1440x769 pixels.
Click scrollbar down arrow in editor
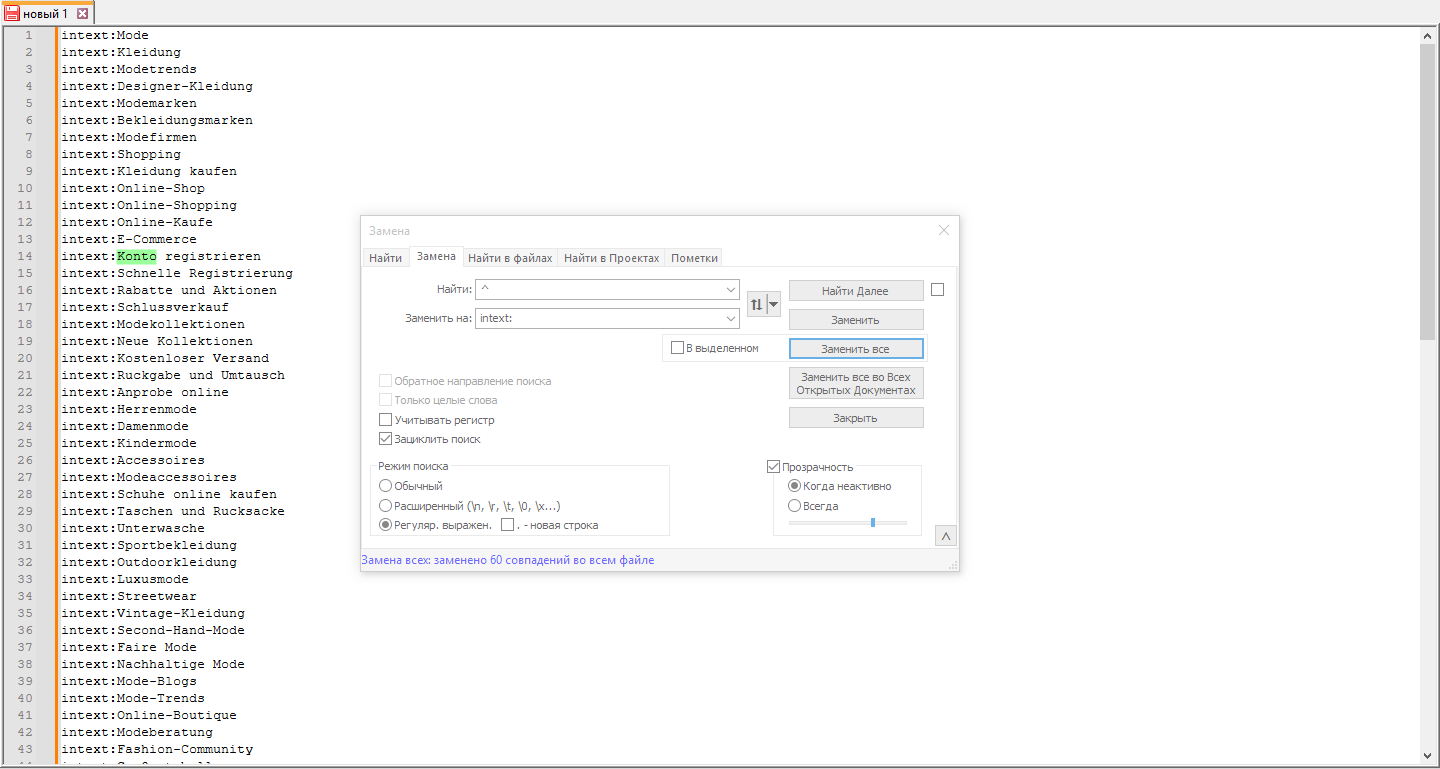point(1428,756)
